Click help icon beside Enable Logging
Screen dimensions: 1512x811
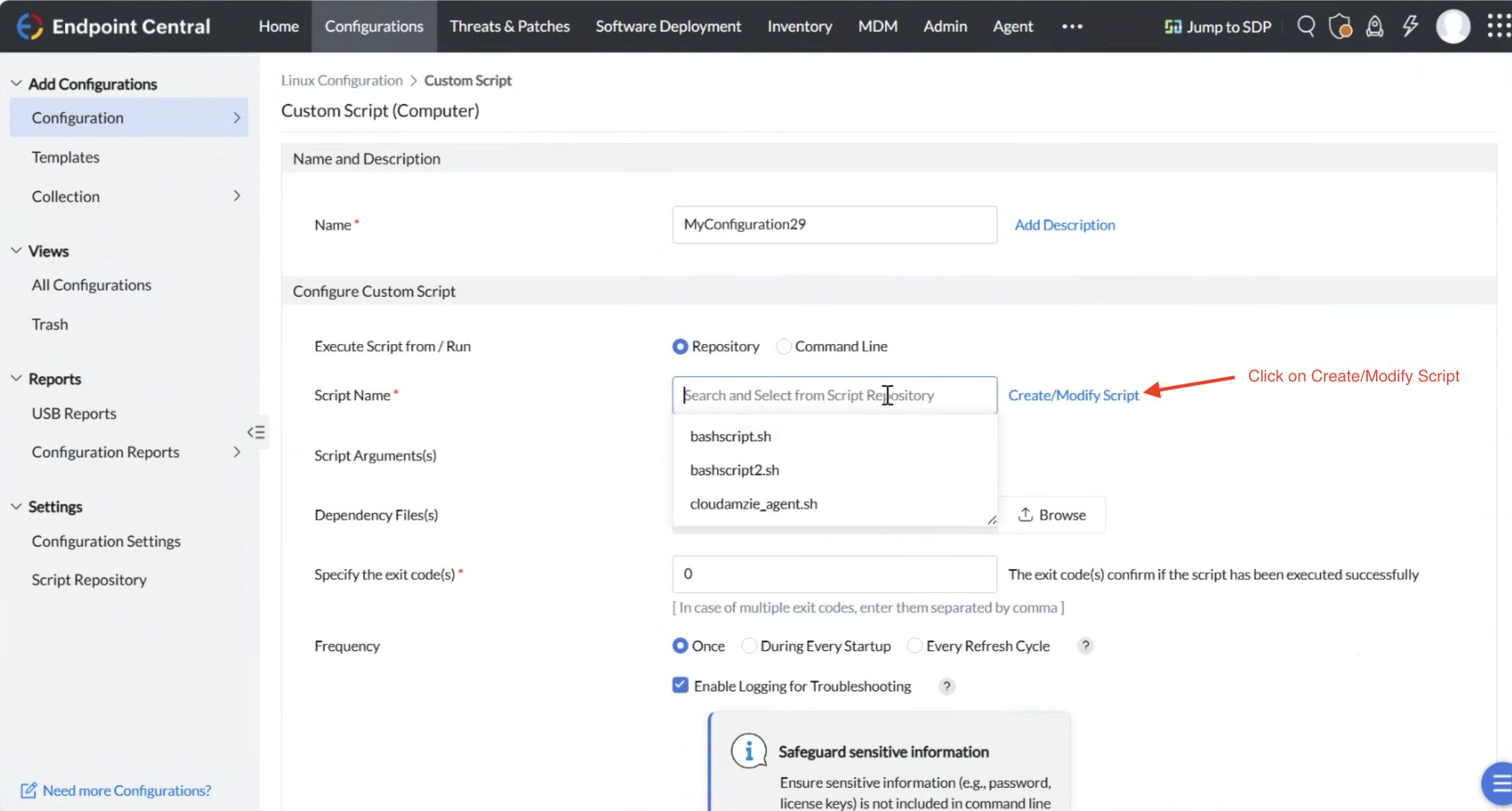tap(947, 686)
